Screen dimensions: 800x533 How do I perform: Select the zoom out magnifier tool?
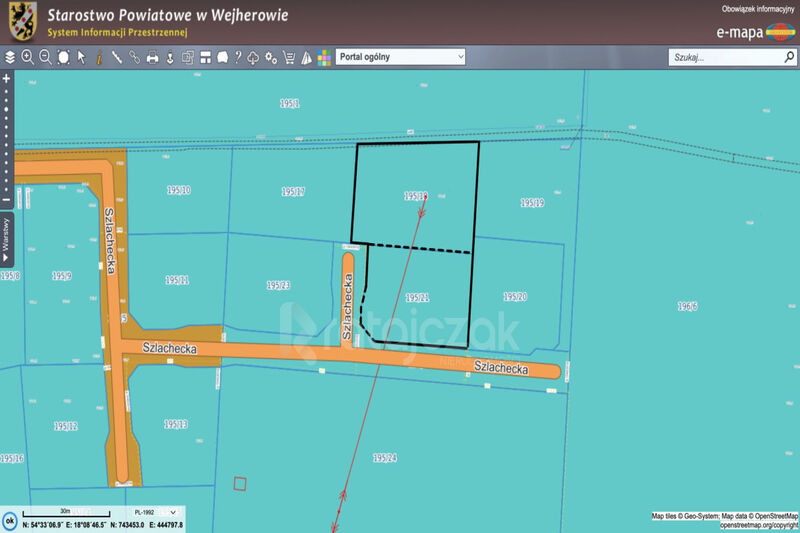coord(46,57)
